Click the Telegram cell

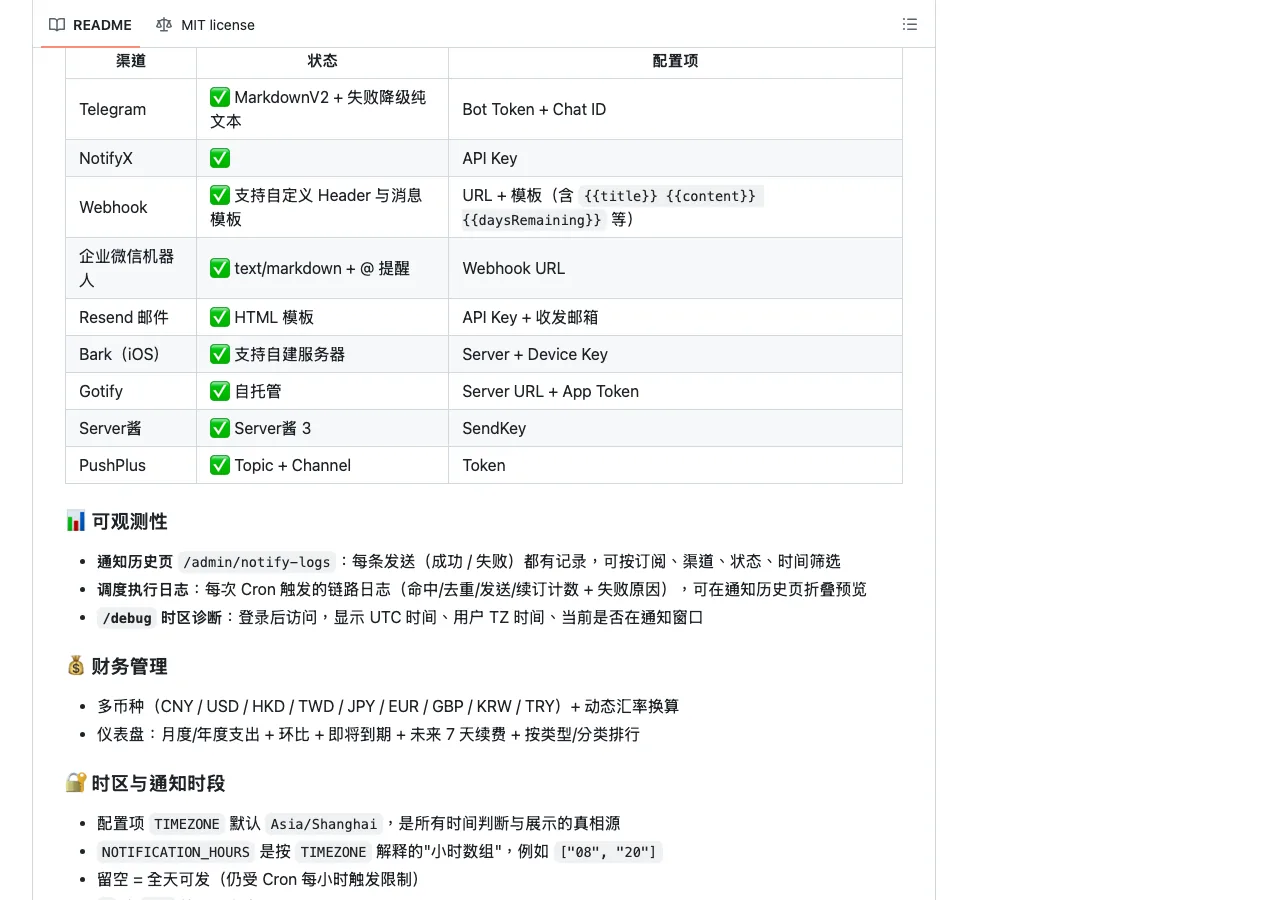pyautogui.click(x=131, y=109)
